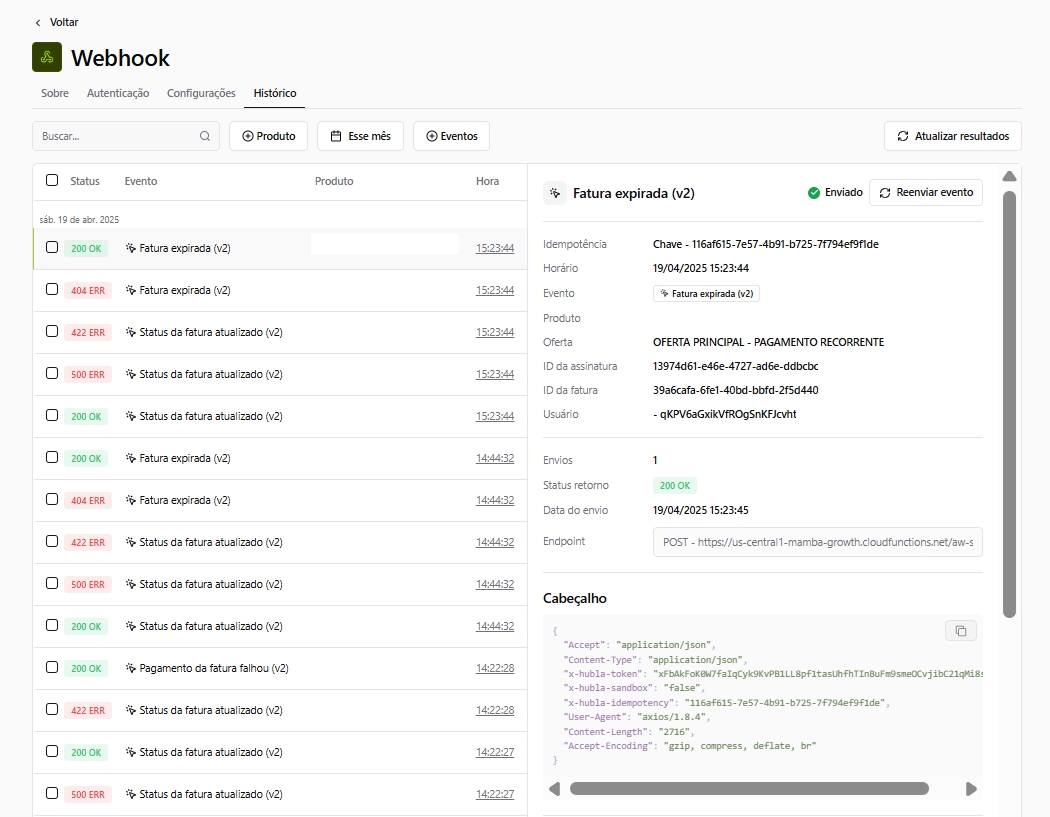Screen dimensions: 1050x817
Task: Click the copy icon in Cabeçalho block
Action: click(961, 631)
